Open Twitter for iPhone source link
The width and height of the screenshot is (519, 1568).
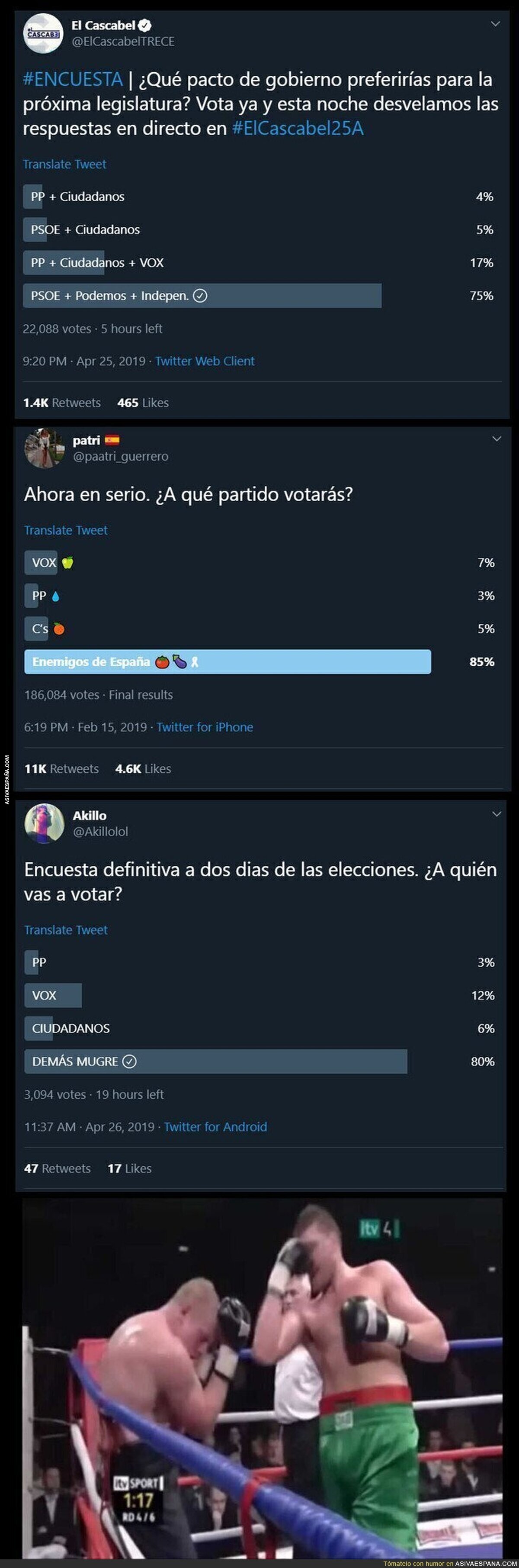pyautogui.click(x=205, y=727)
